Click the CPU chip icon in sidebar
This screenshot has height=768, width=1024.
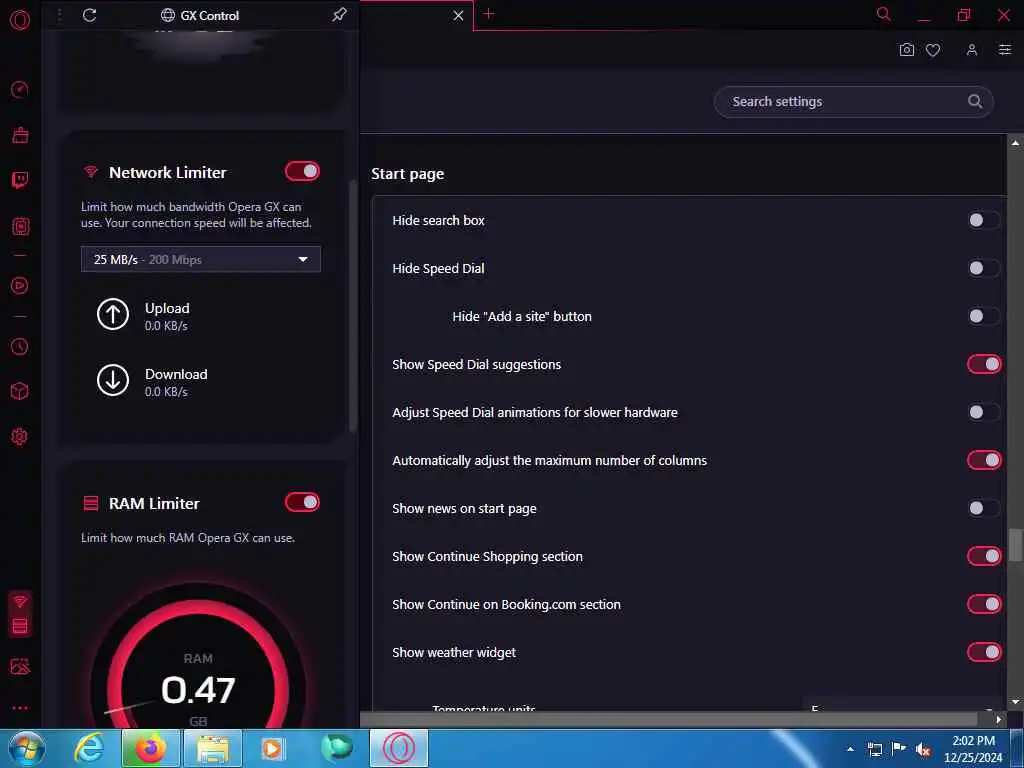point(20,227)
